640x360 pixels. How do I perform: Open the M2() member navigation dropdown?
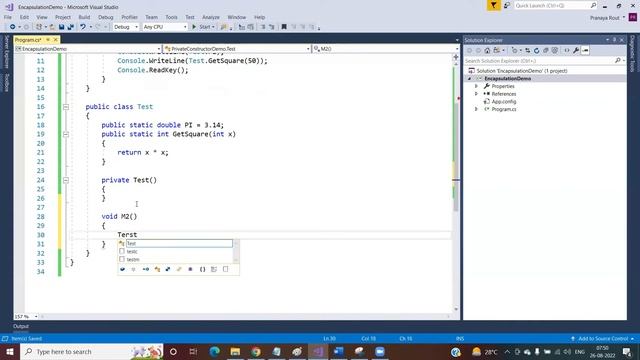[x=386, y=49]
